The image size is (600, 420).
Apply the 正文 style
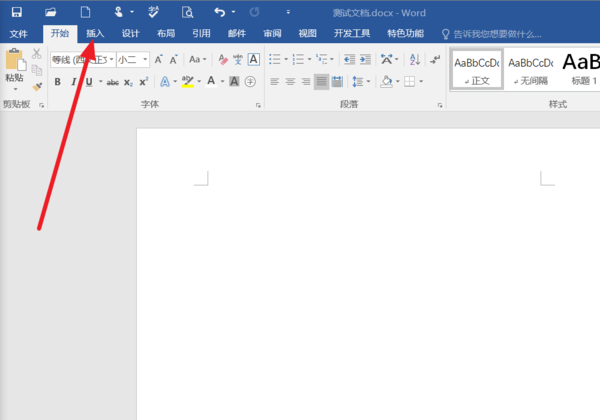click(x=475, y=69)
